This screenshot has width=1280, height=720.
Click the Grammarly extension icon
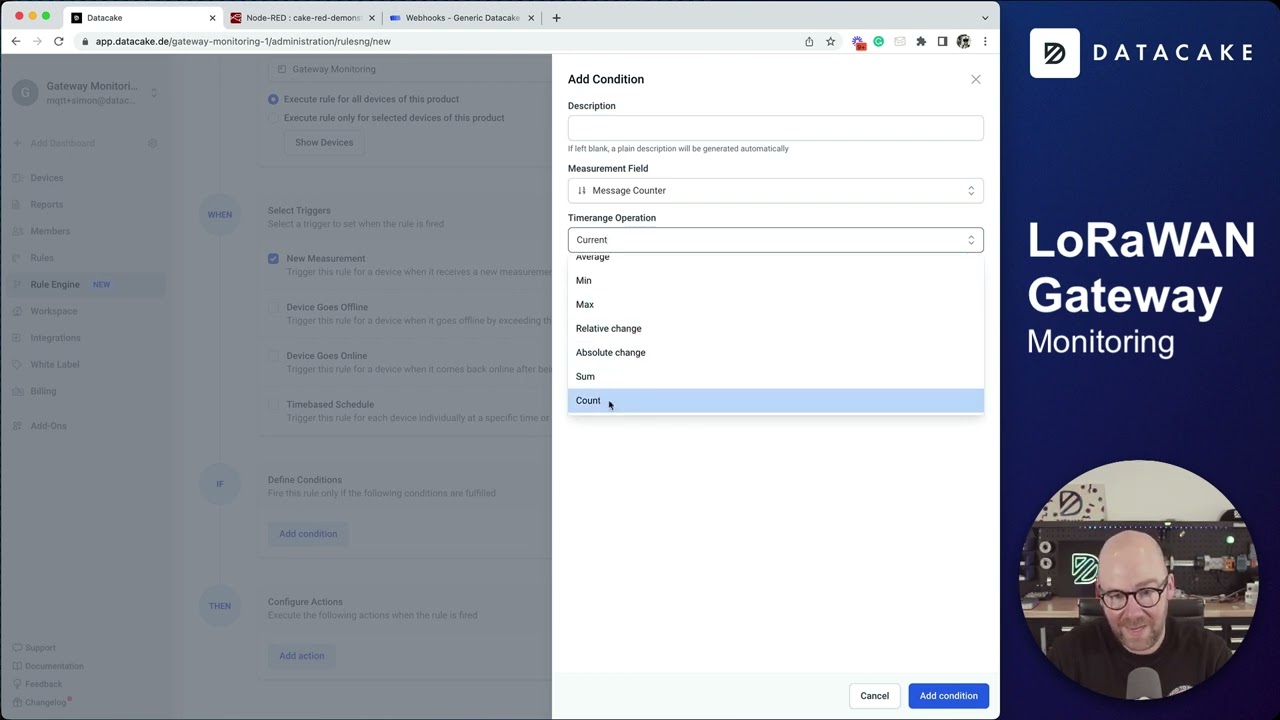(x=879, y=41)
